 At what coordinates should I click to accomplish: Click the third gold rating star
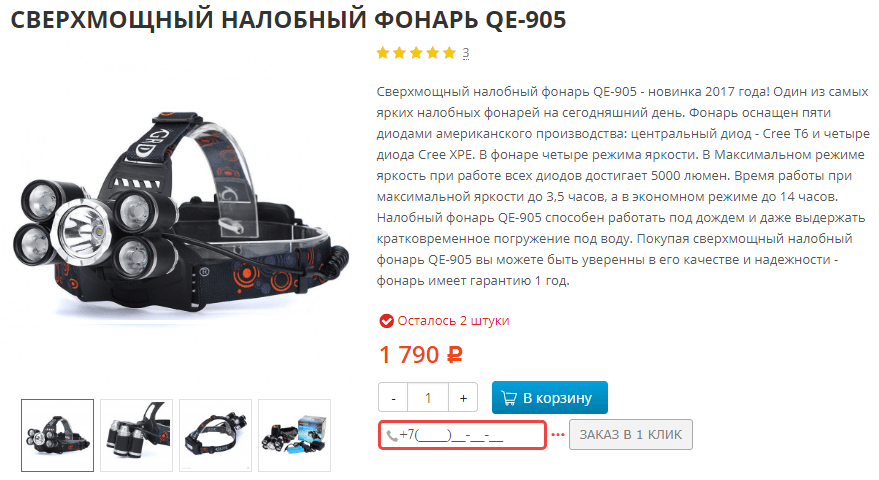pos(416,53)
